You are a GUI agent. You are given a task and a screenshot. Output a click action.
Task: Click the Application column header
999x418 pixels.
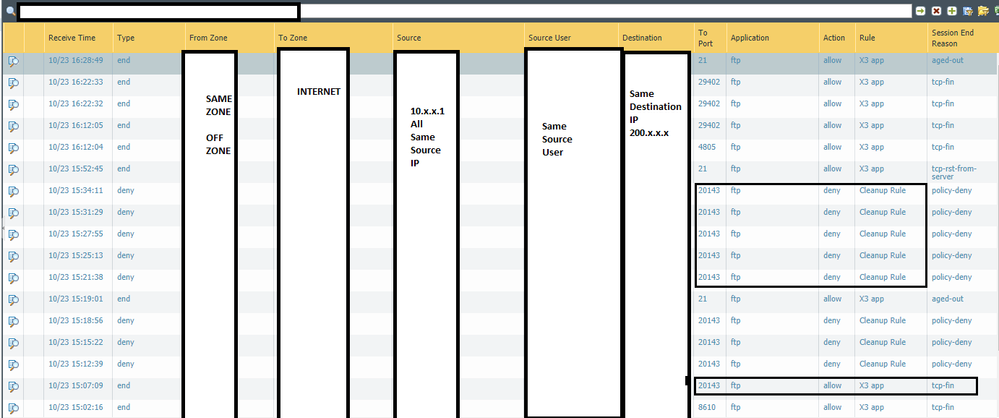click(x=750, y=38)
